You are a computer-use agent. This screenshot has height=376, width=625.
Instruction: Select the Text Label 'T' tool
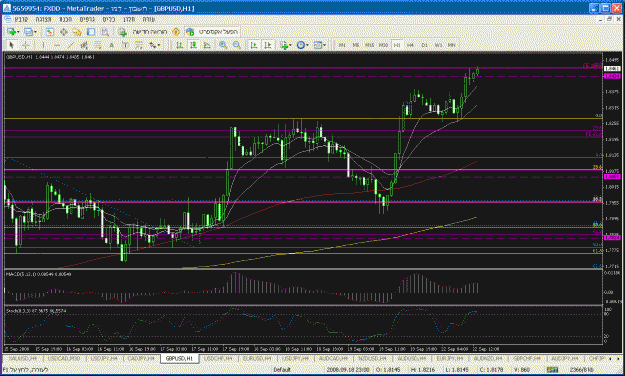125,45
